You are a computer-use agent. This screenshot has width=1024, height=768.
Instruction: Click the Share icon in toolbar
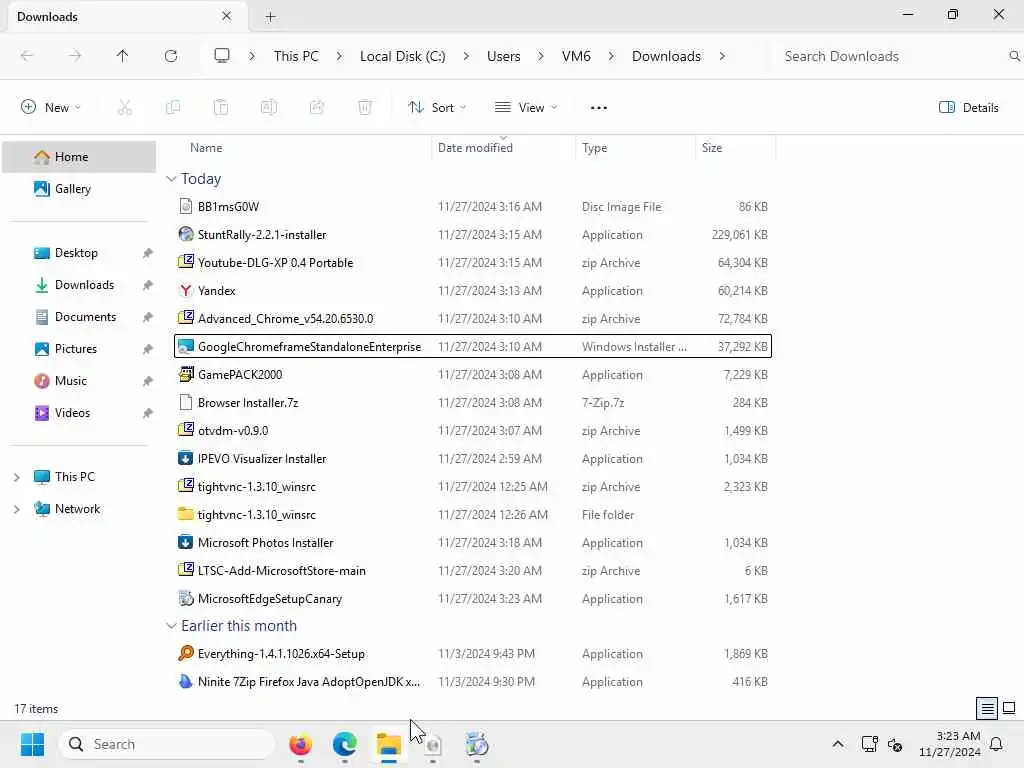317,107
